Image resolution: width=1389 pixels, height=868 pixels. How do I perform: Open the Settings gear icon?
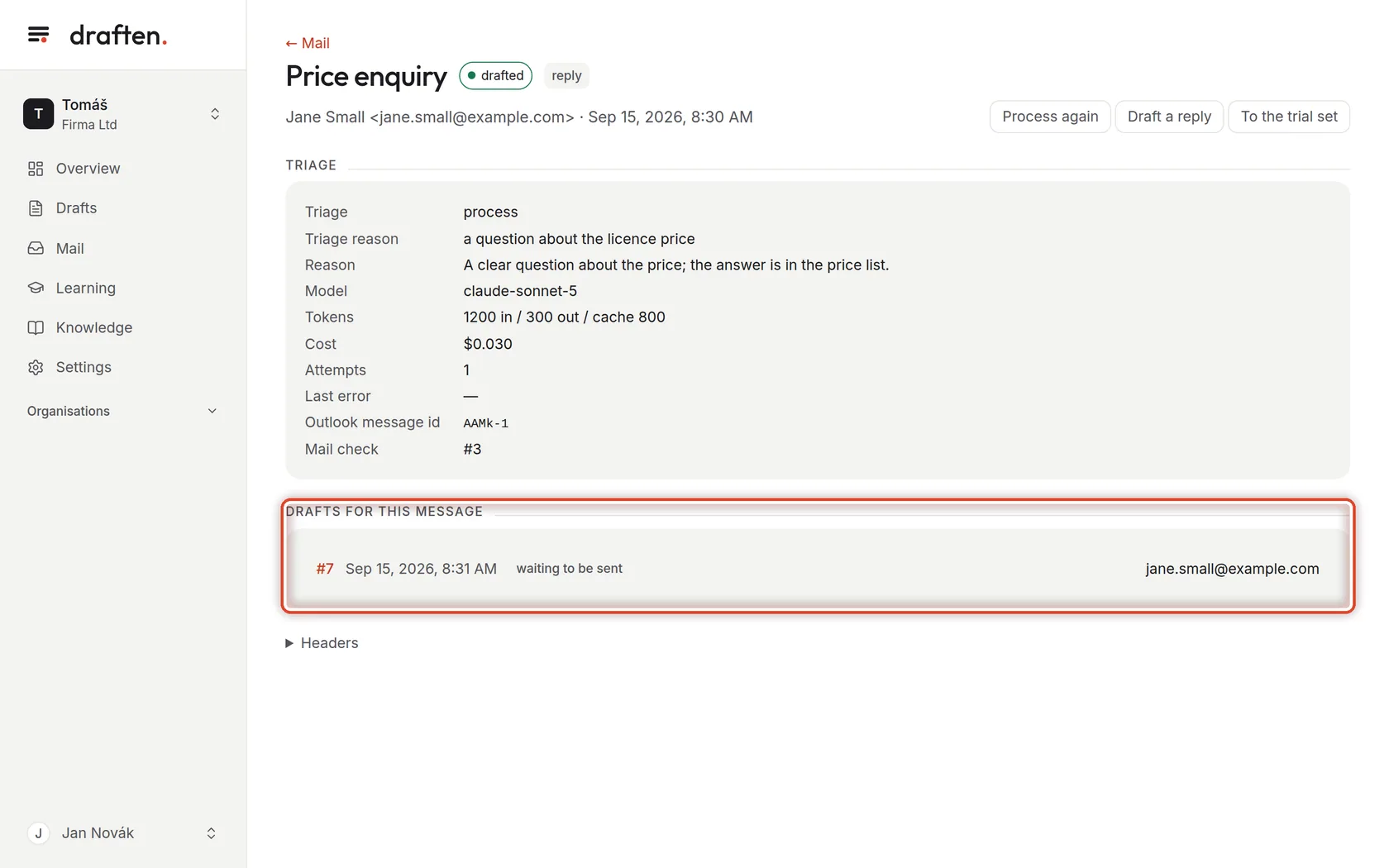(x=36, y=367)
